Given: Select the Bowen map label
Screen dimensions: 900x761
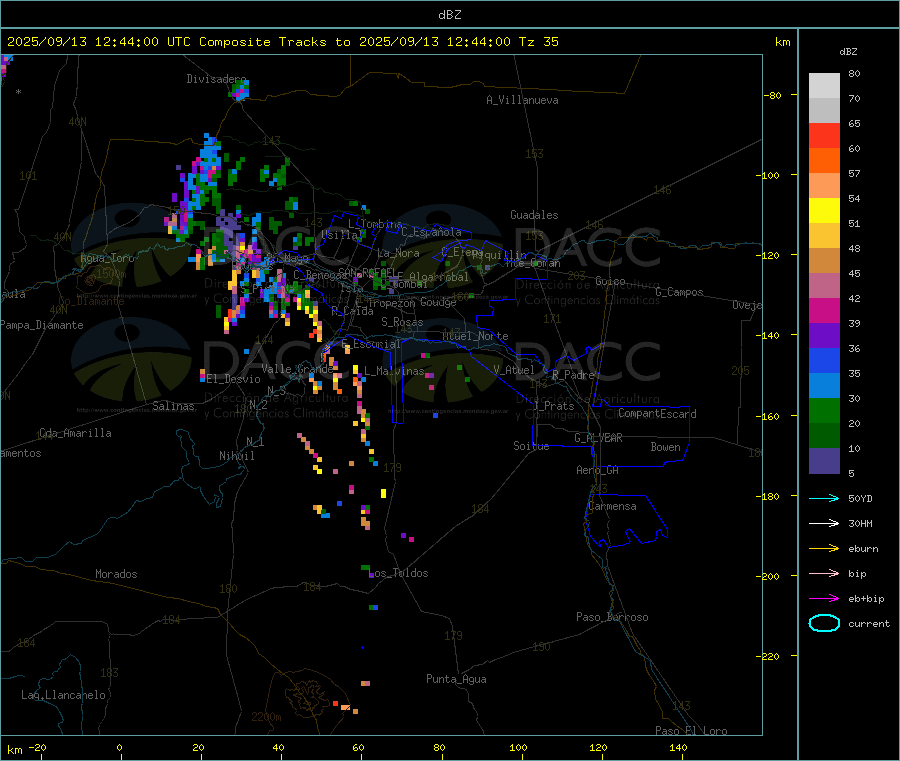Looking at the screenshot, I should coord(666,447).
